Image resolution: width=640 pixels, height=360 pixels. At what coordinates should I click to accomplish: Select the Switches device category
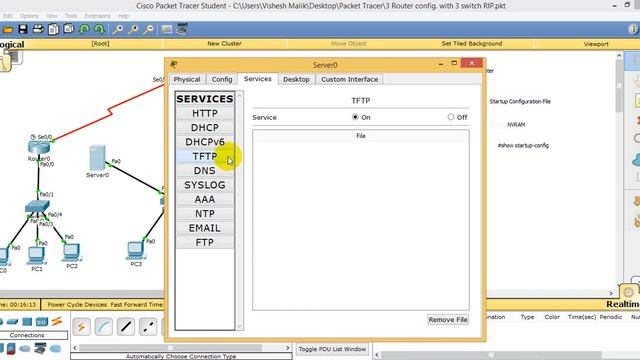12,322
